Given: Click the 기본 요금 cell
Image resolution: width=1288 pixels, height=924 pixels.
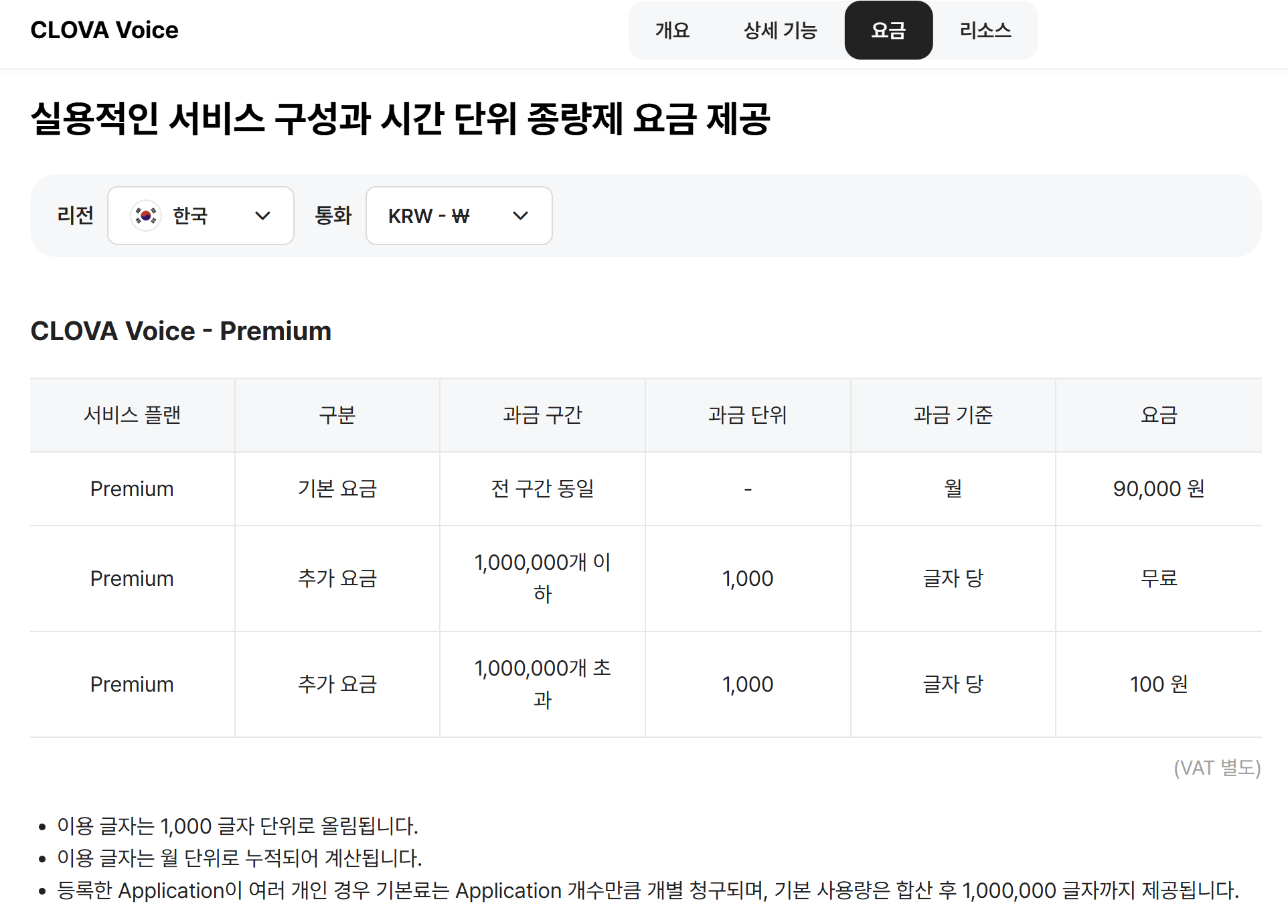Looking at the screenshot, I should 337,489.
